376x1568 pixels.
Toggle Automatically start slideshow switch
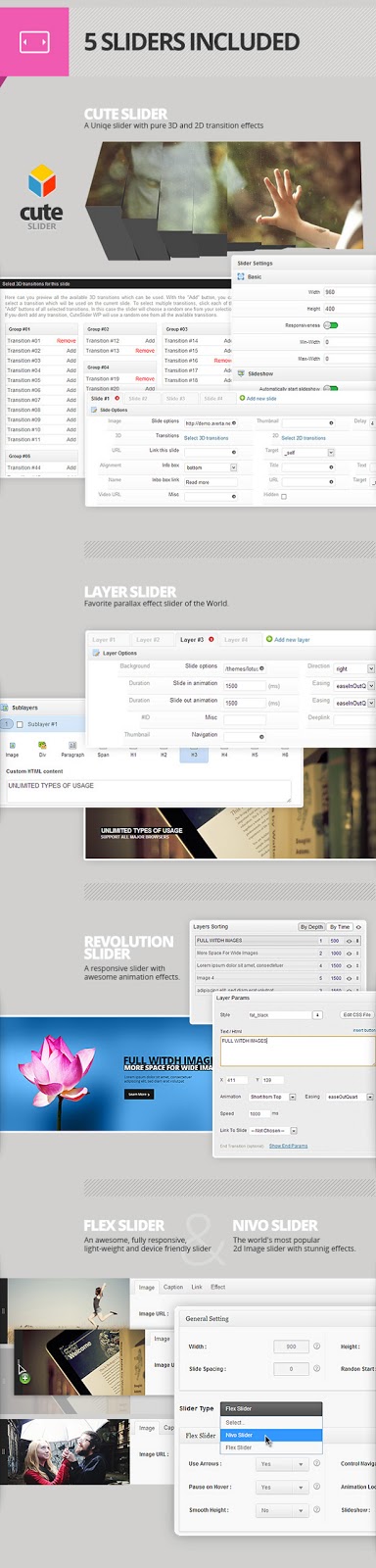(x=331, y=388)
